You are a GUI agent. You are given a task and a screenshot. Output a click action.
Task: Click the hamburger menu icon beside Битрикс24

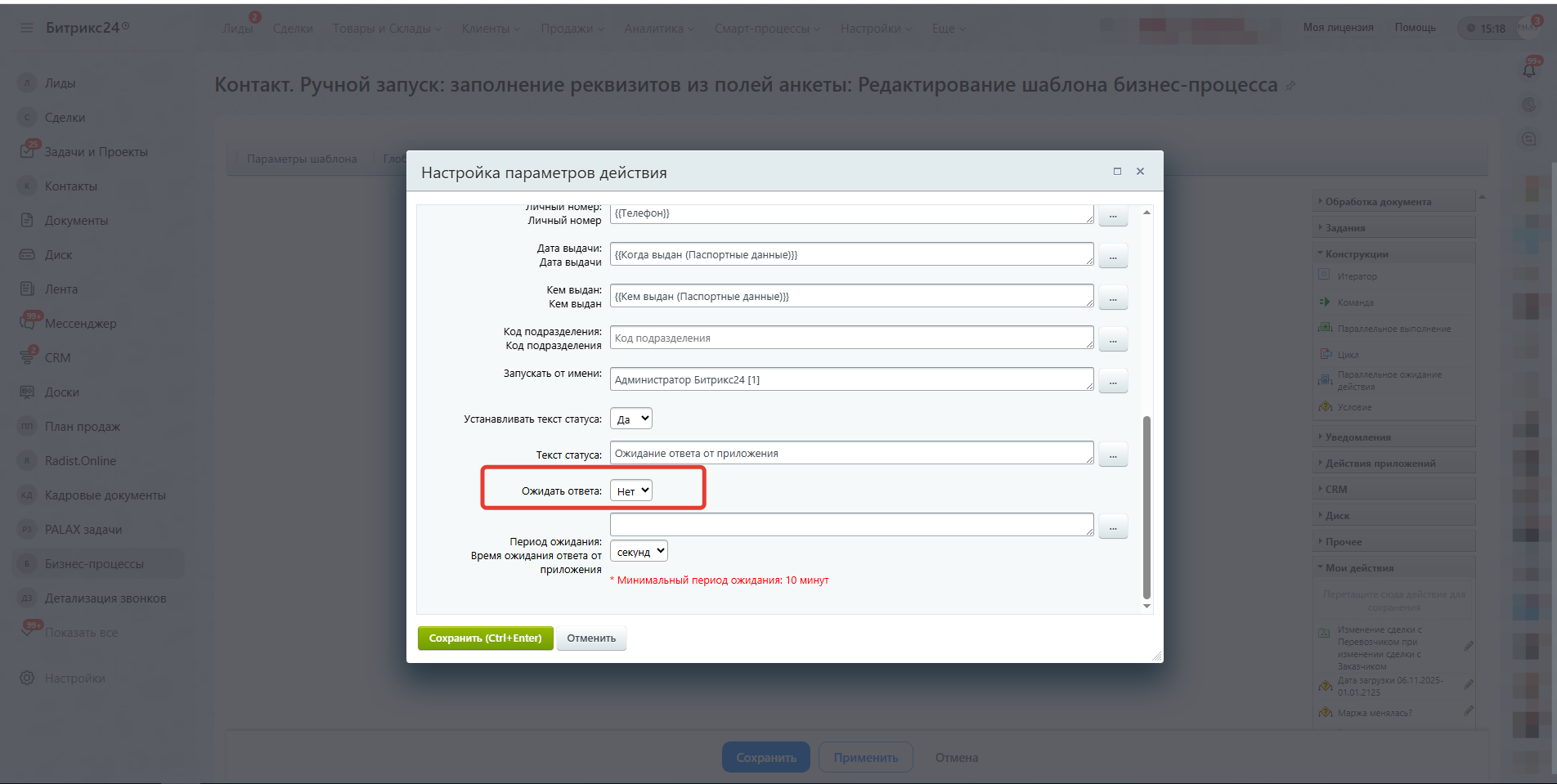27,28
